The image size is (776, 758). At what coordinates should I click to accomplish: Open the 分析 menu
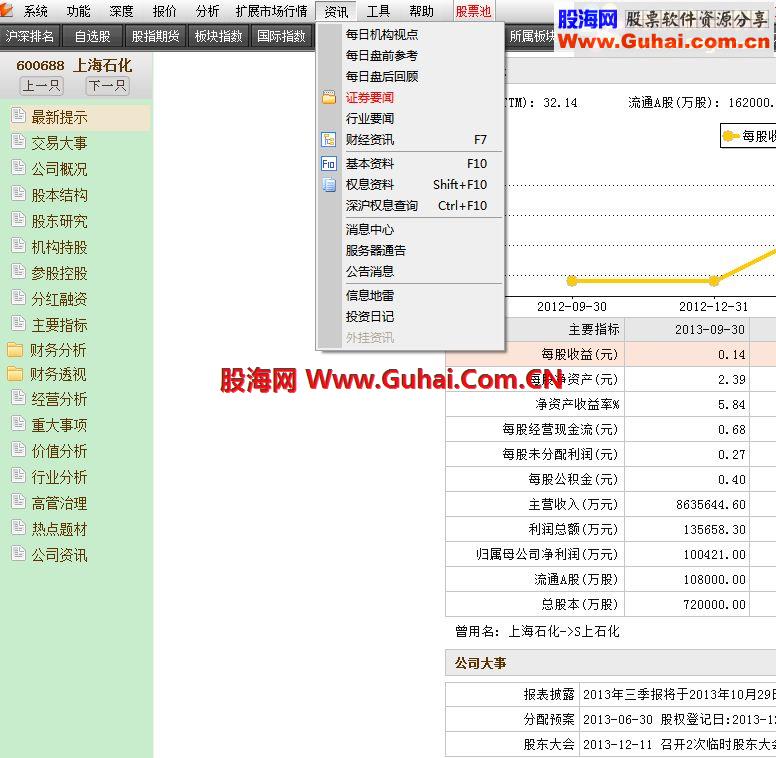[x=207, y=11]
